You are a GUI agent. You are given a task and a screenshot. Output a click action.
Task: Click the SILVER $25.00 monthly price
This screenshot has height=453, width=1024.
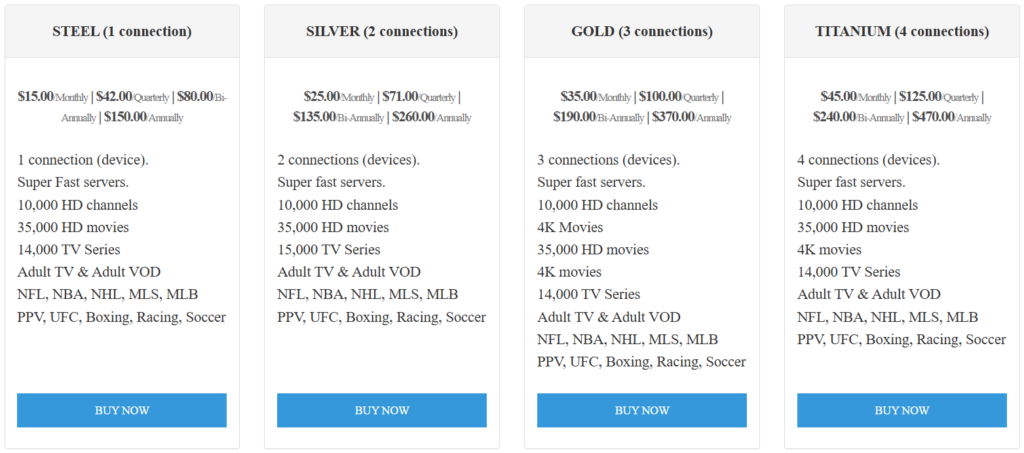(x=322, y=97)
